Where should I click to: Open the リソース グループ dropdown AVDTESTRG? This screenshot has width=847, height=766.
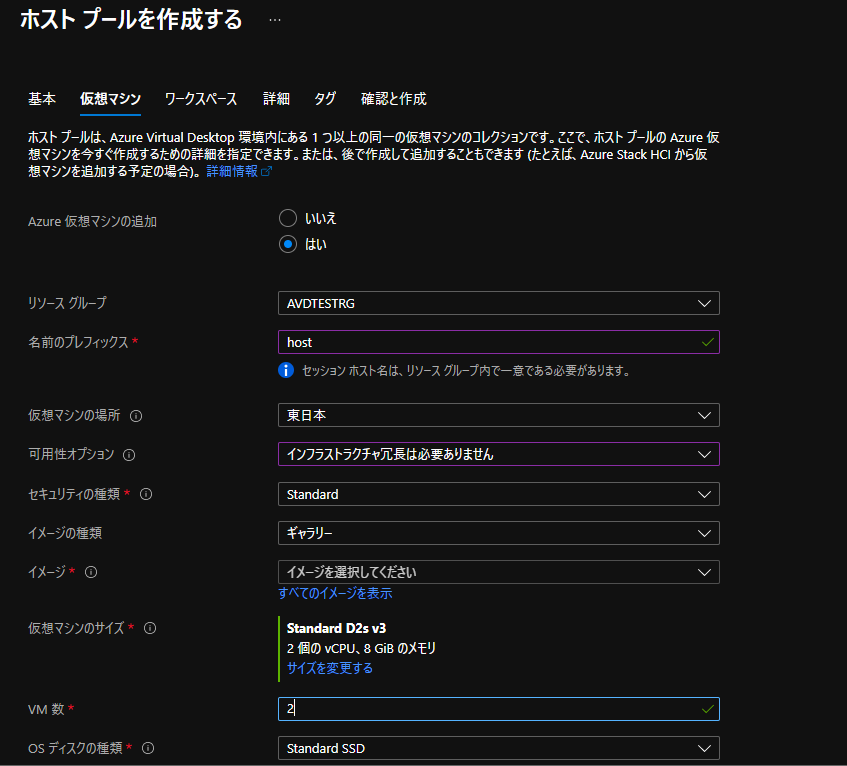pyautogui.click(x=499, y=303)
